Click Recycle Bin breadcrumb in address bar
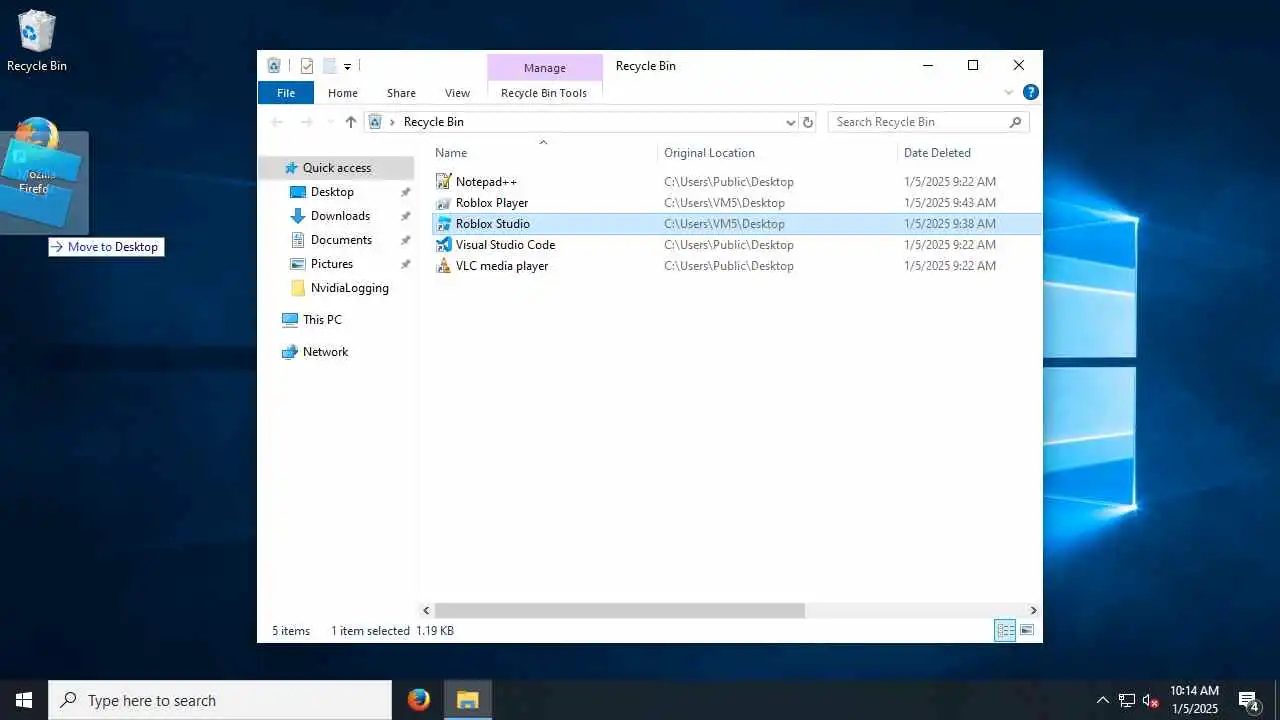The image size is (1280, 720). (433, 122)
